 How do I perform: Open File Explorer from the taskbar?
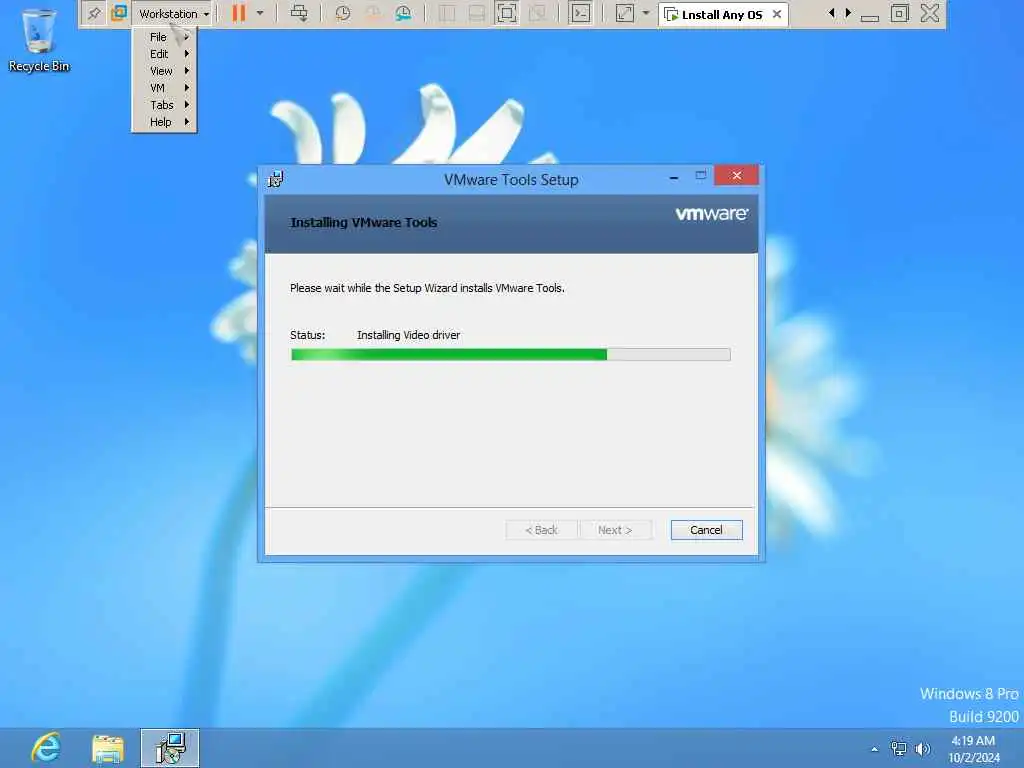click(x=108, y=748)
